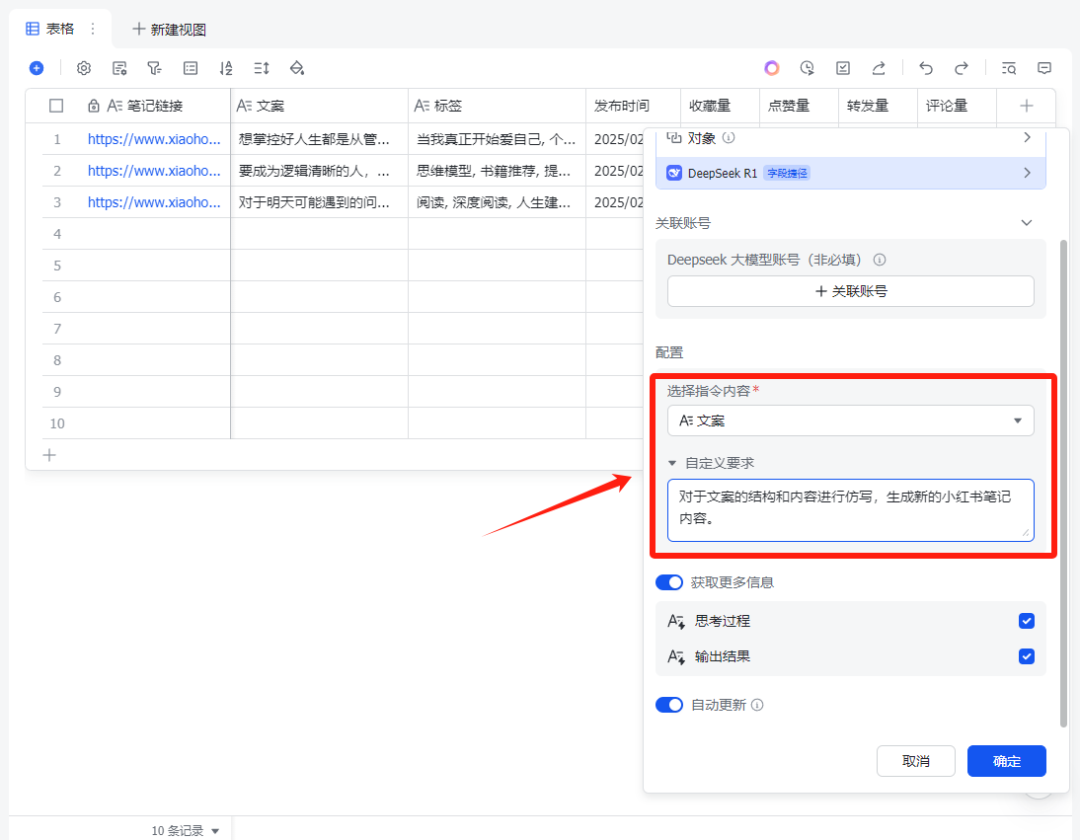Open the filter tool in toolbar
Viewport: 1080px width, 840px height.
point(154,68)
